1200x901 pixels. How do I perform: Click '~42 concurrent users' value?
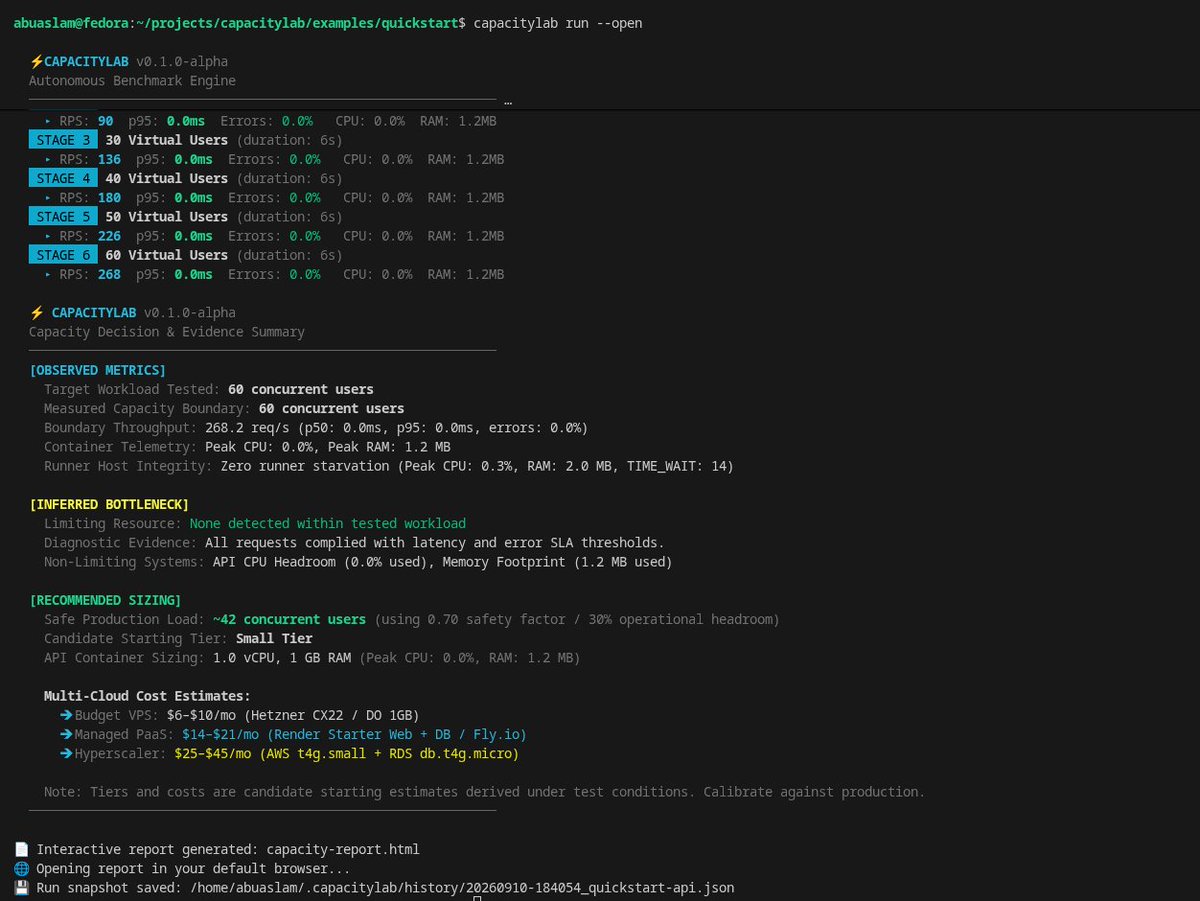pyautogui.click(x=289, y=619)
